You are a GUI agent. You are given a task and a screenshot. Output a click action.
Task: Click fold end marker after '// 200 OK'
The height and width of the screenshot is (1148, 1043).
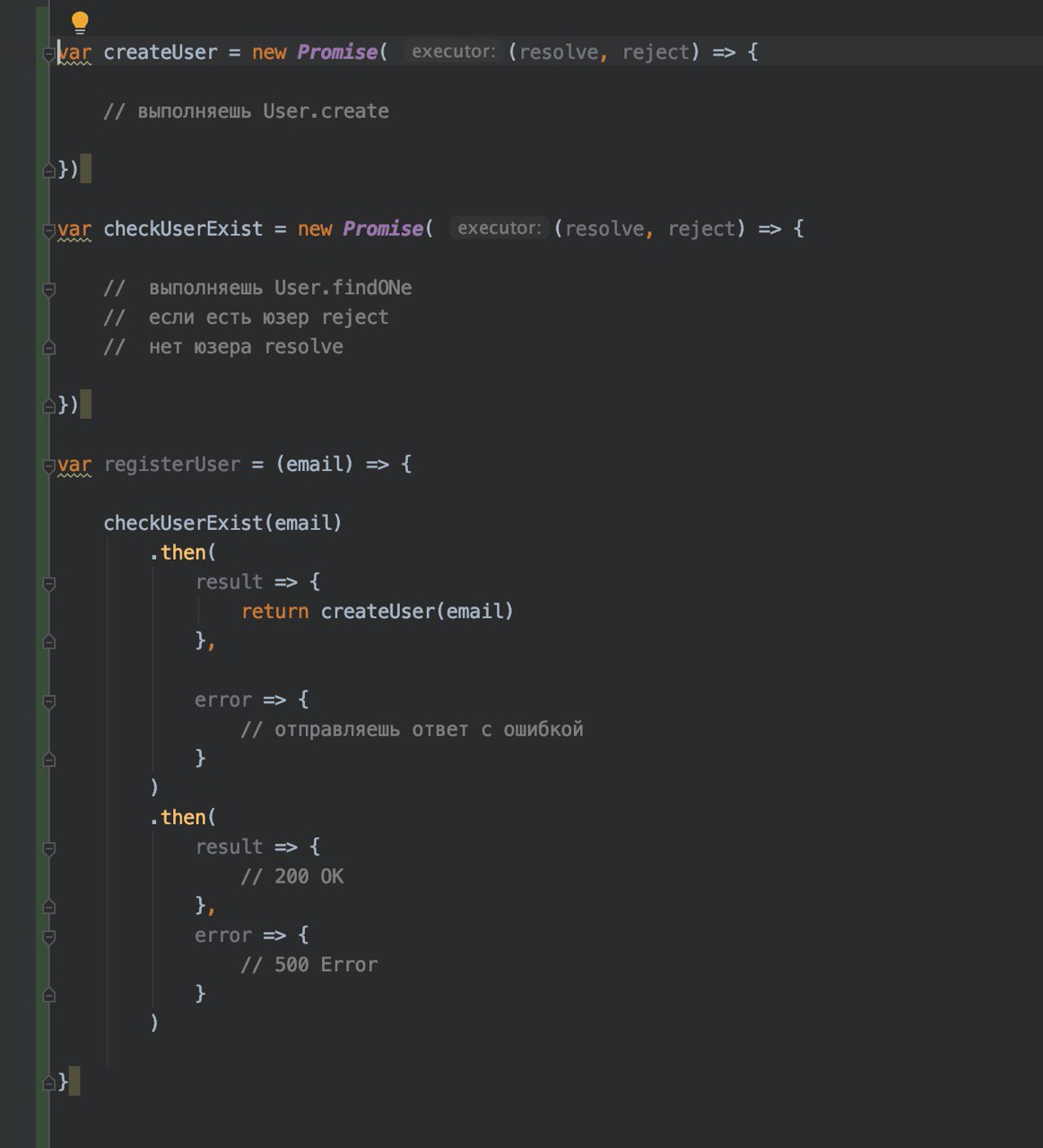[x=49, y=907]
